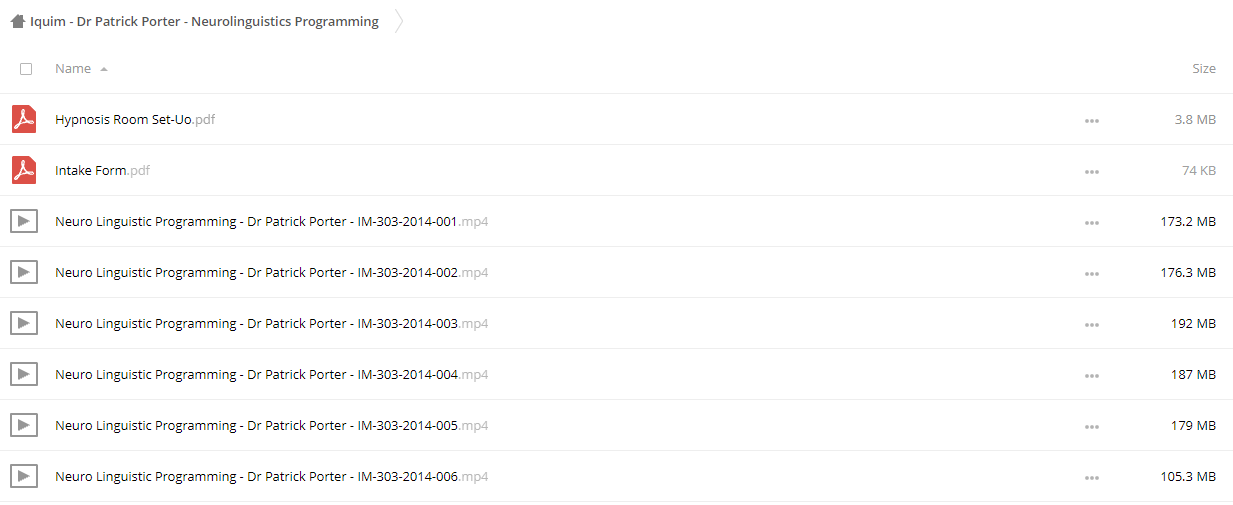Click video play icon for IM-303-2014-003
The width and height of the screenshot is (1233, 505).
[x=24, y=323]
